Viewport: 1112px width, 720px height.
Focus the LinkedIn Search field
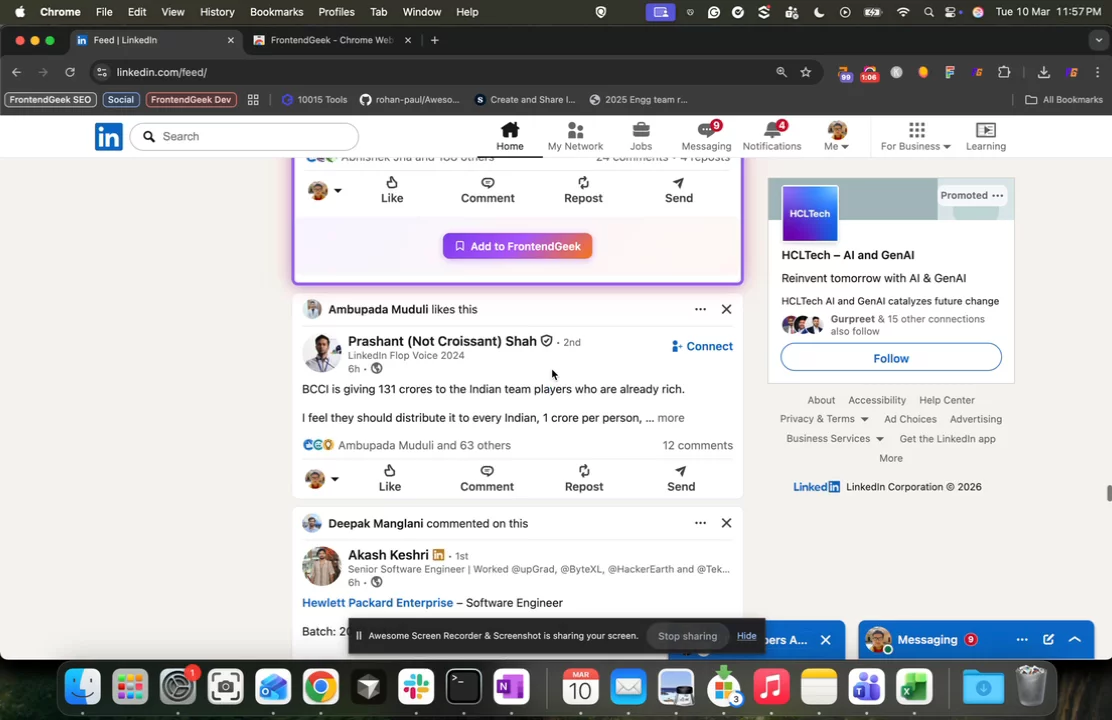[244, 136]
